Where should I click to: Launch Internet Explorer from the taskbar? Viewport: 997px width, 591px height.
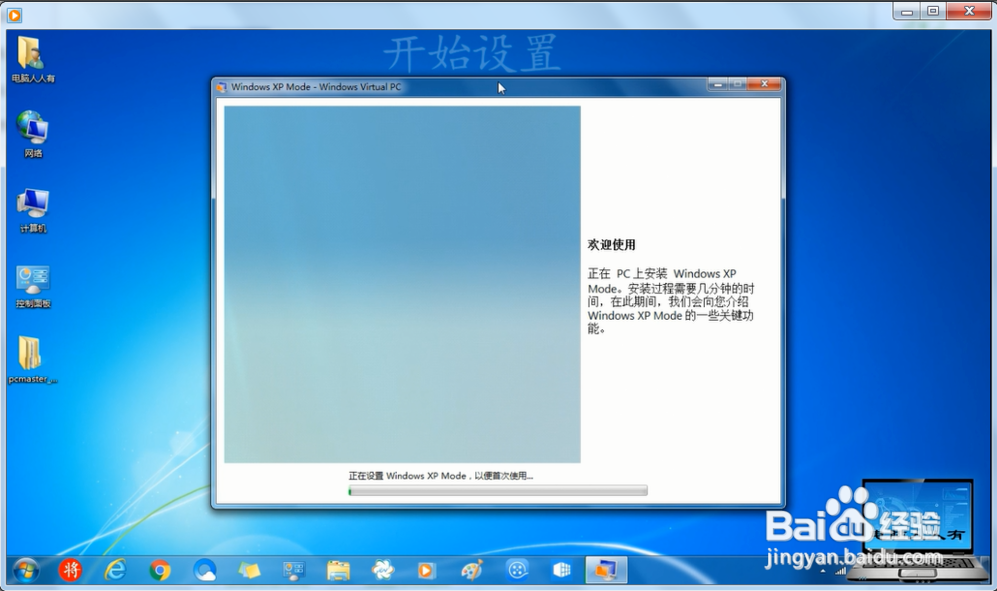coord(115,570)
